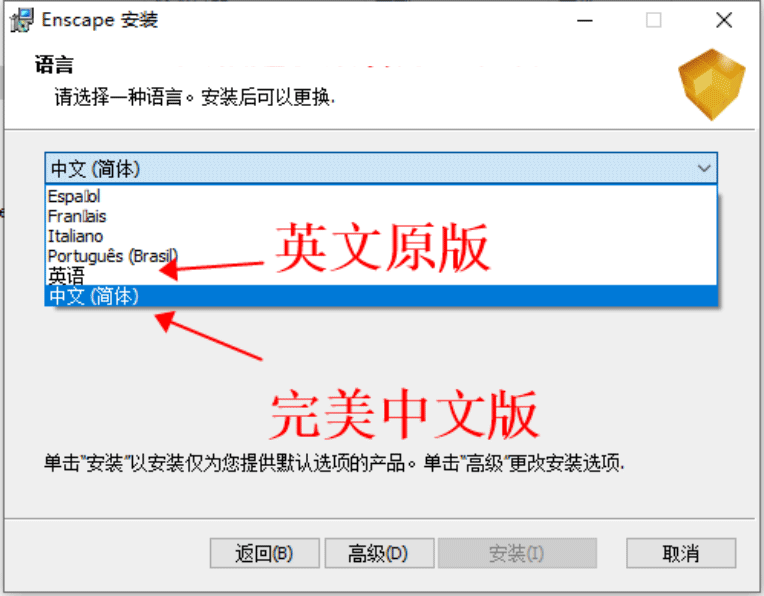The height and width of the screenshot is (596, 764).
Task: Choose Italiano in the language list
Action: [381, 236]
